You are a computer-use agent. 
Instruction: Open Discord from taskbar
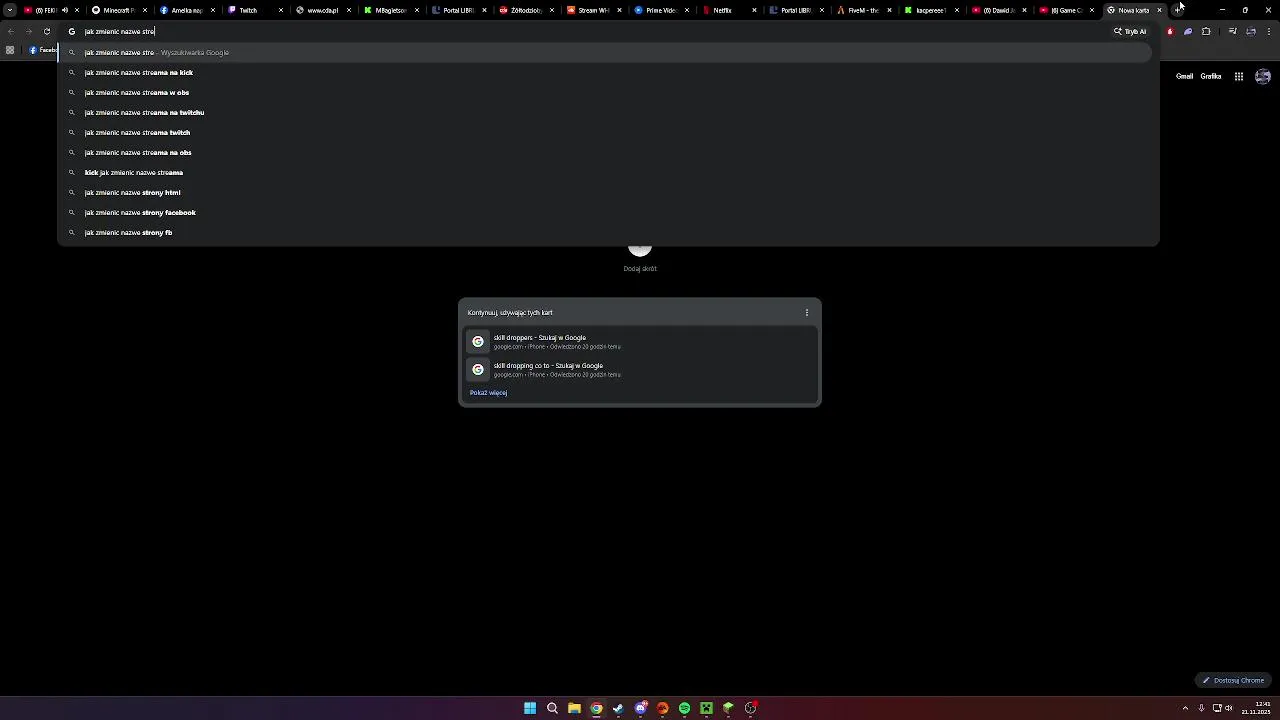[x=640, y=708]
